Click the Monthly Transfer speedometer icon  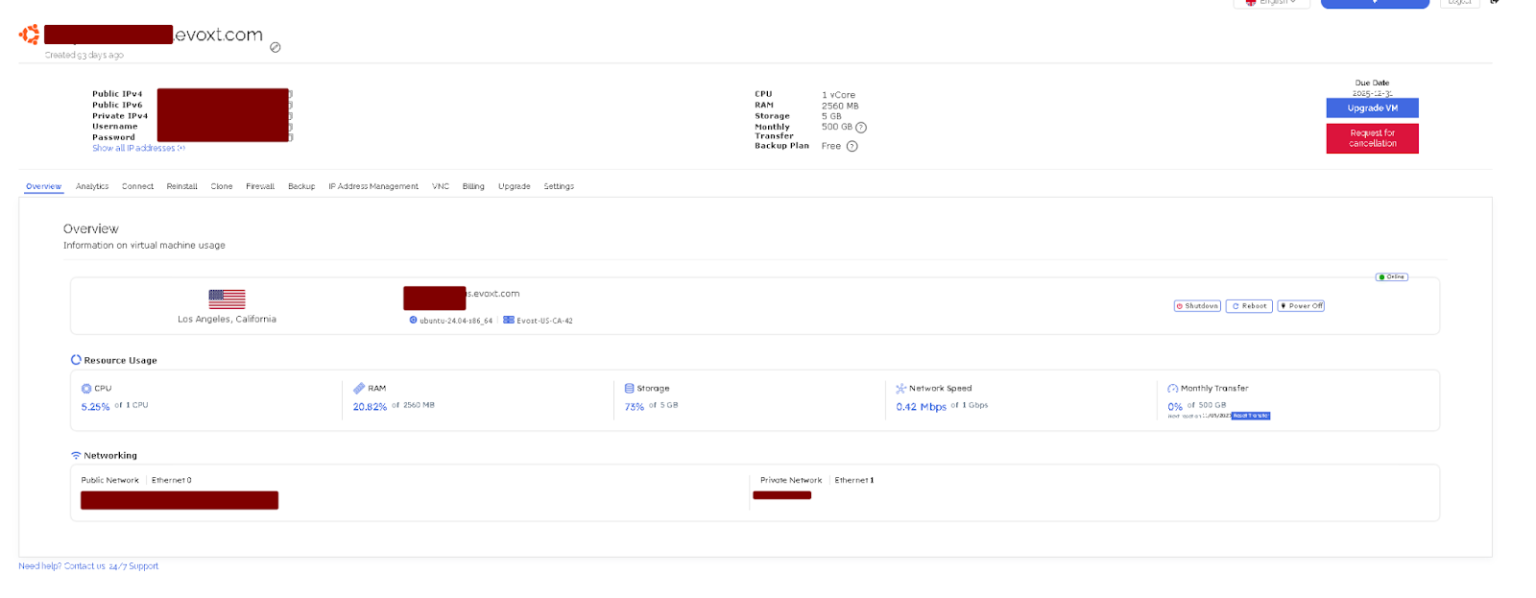[x=1173, y=388]
